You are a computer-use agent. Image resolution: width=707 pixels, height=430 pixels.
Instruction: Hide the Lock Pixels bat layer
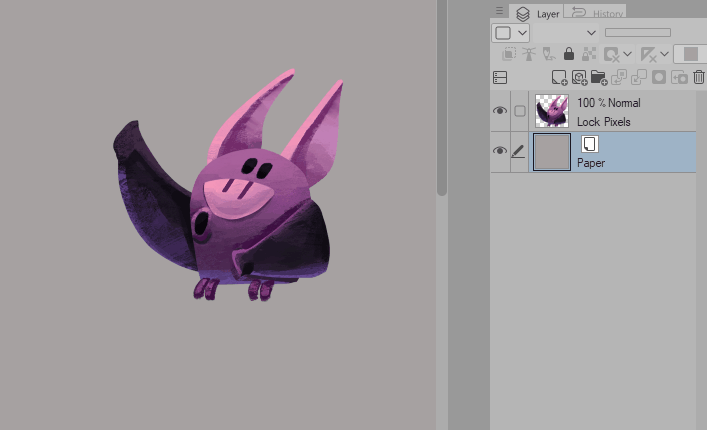coord(500,111)
